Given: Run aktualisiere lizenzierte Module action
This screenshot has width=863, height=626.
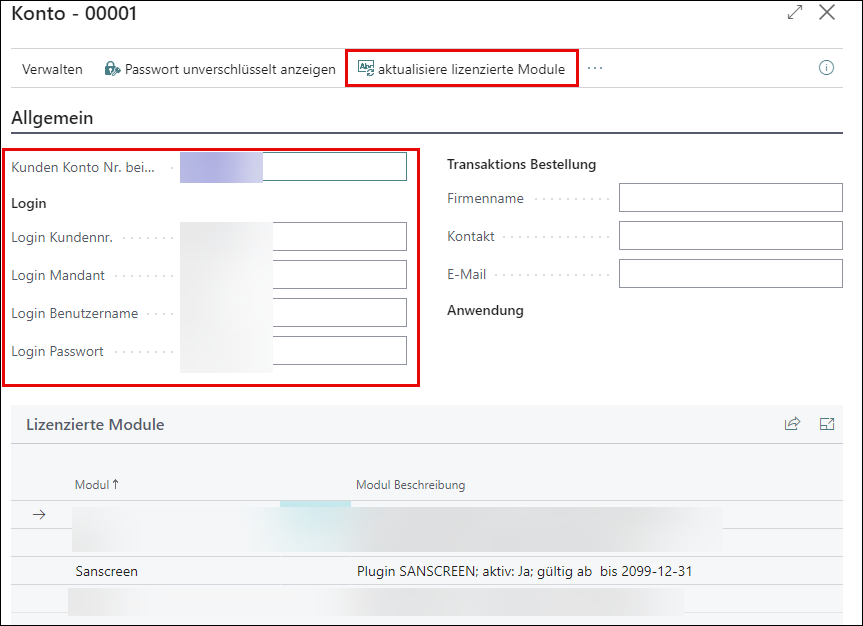Looking at the screenshot, I should point(471,69).
